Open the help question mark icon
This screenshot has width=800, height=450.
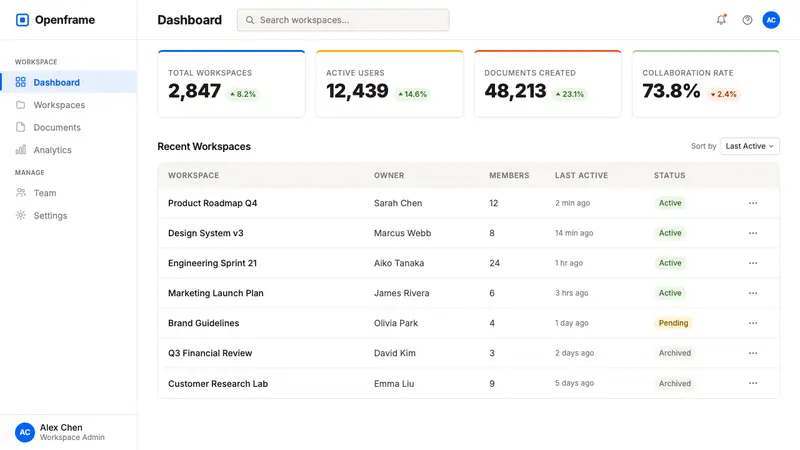747,20
